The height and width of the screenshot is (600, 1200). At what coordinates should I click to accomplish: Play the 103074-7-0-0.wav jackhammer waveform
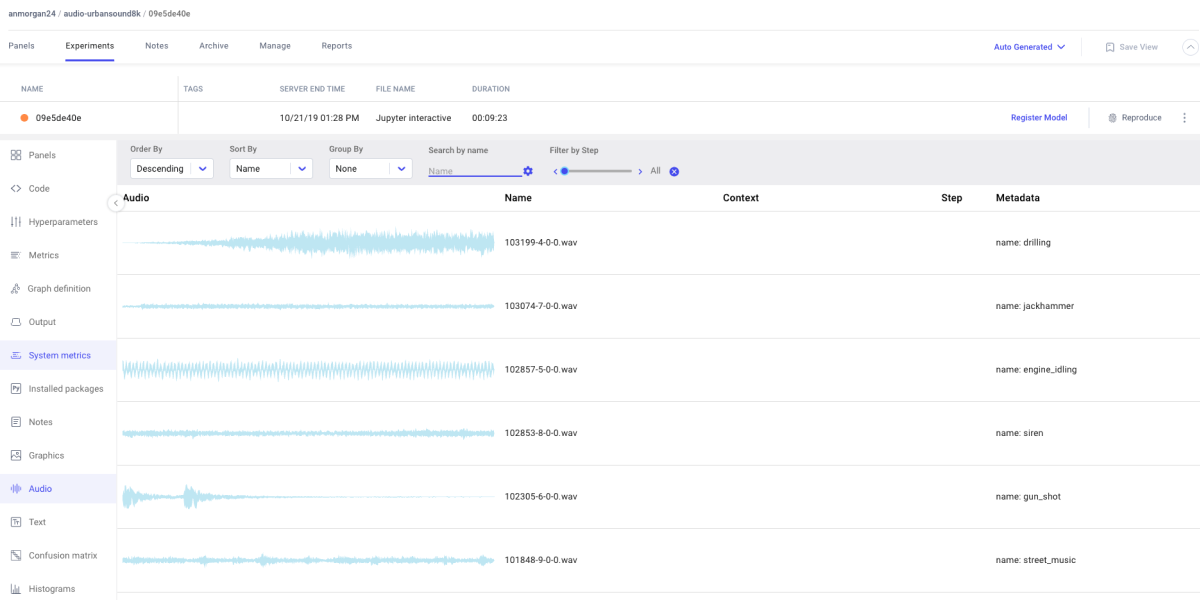(x=308, y=306)
